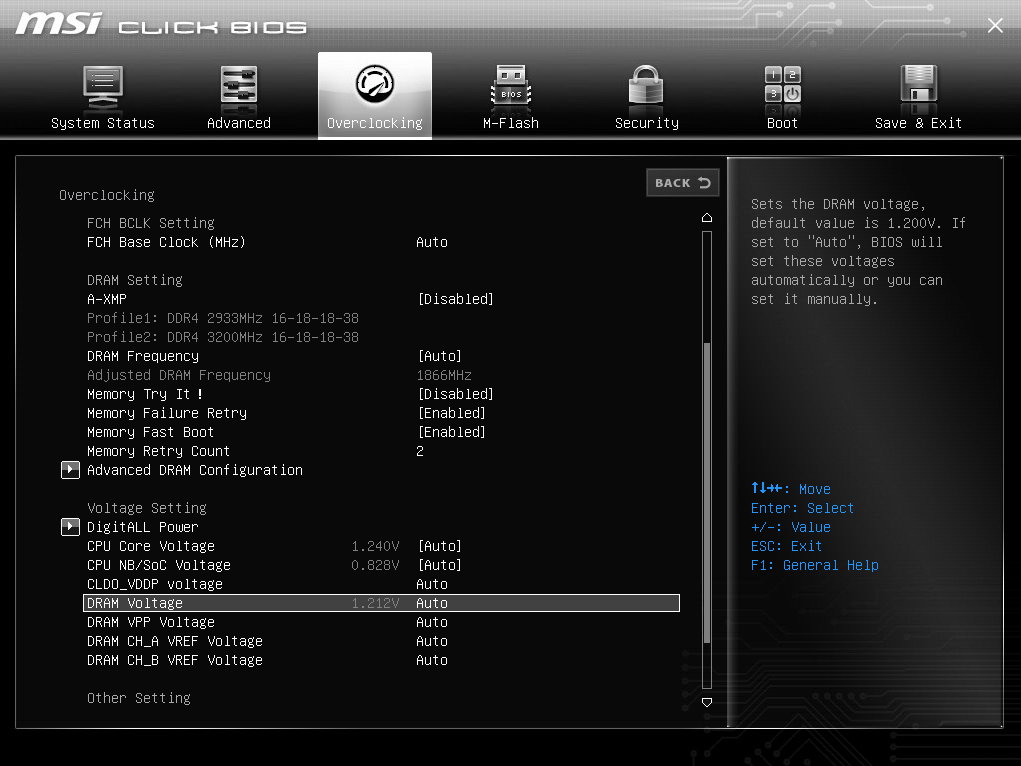Screen dimensions: 1021x766
Task: Open the M-Flash USB chip icon
Action: [510, 87]
